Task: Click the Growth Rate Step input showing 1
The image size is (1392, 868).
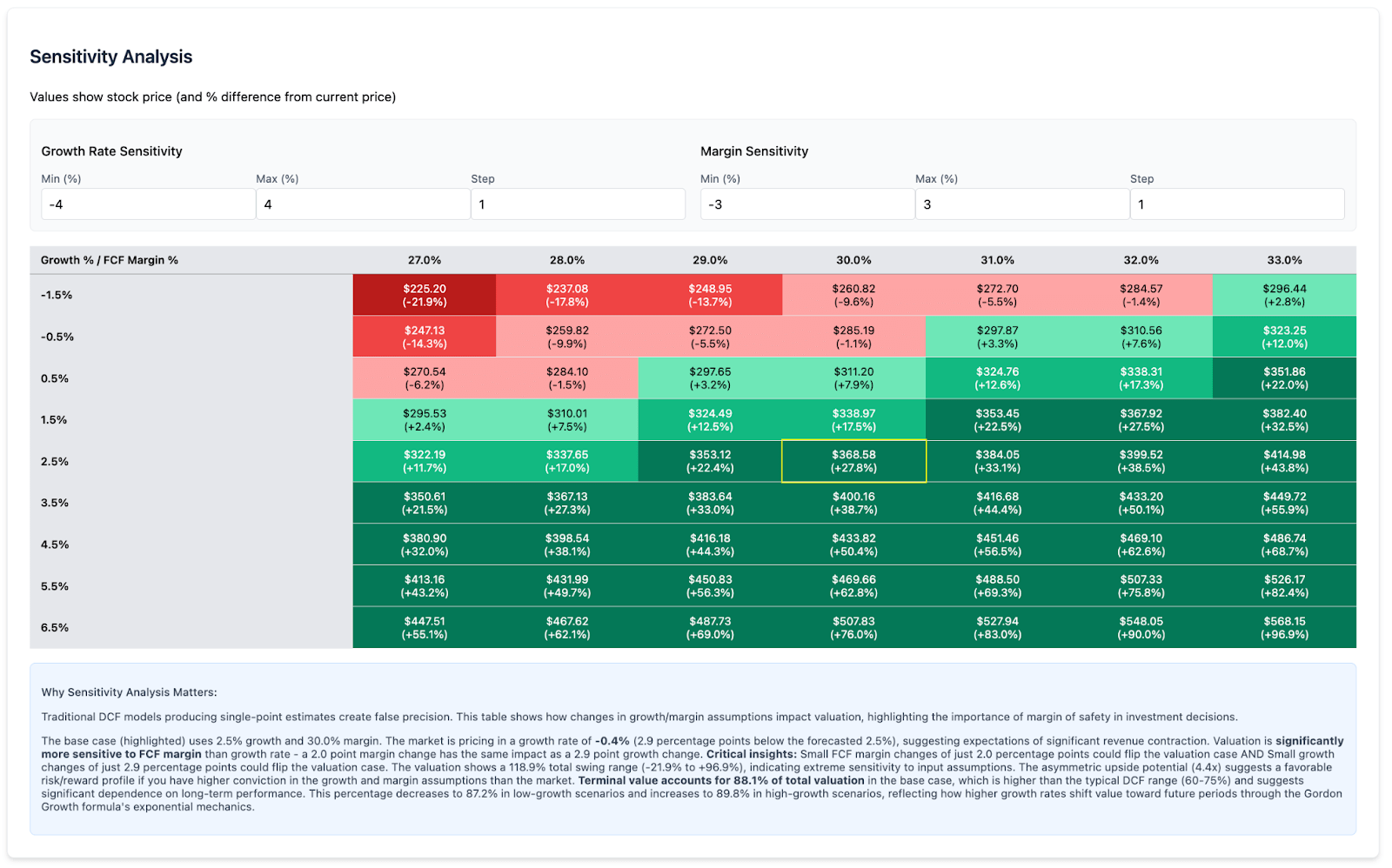Action: point(578,204)
